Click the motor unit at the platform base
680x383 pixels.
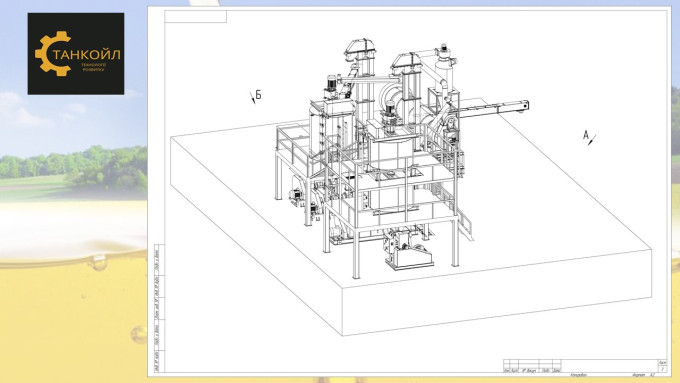coord(409,252)
